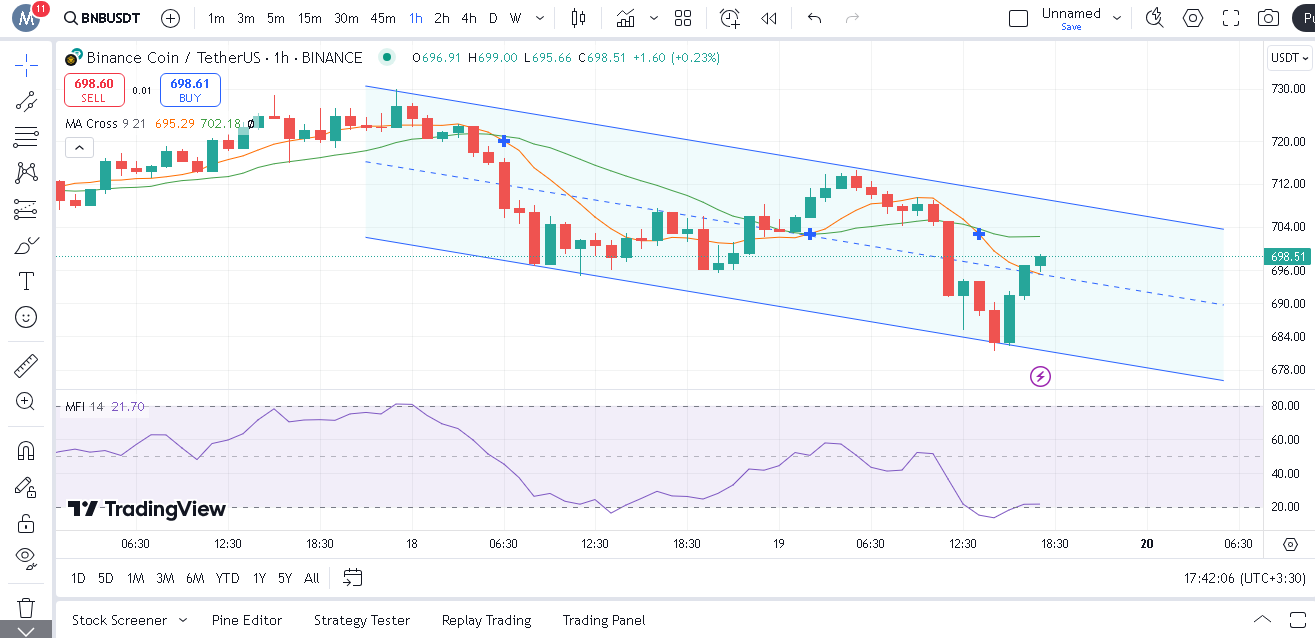Toggle stay in drawing mode
This screenshot has width=1315, height=638.
coord(26,487)
